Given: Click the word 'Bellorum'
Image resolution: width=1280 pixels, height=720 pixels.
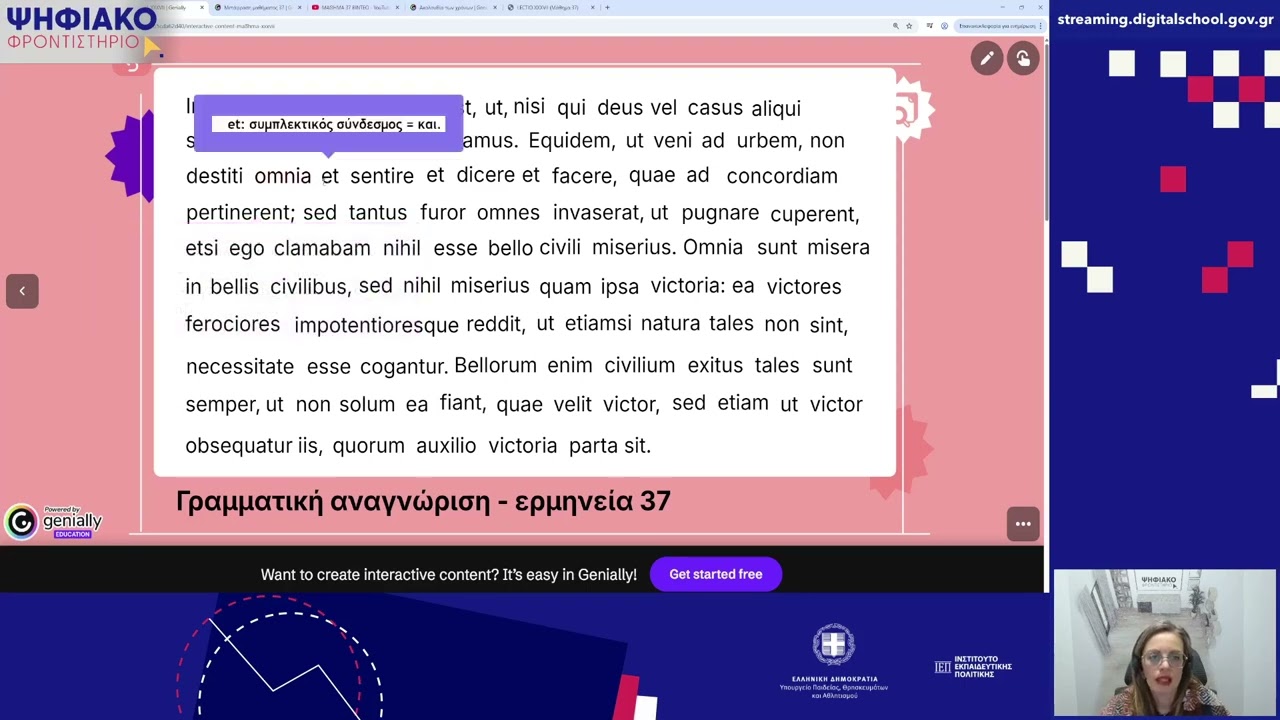Looking at the screenshot, I should 495,365.
